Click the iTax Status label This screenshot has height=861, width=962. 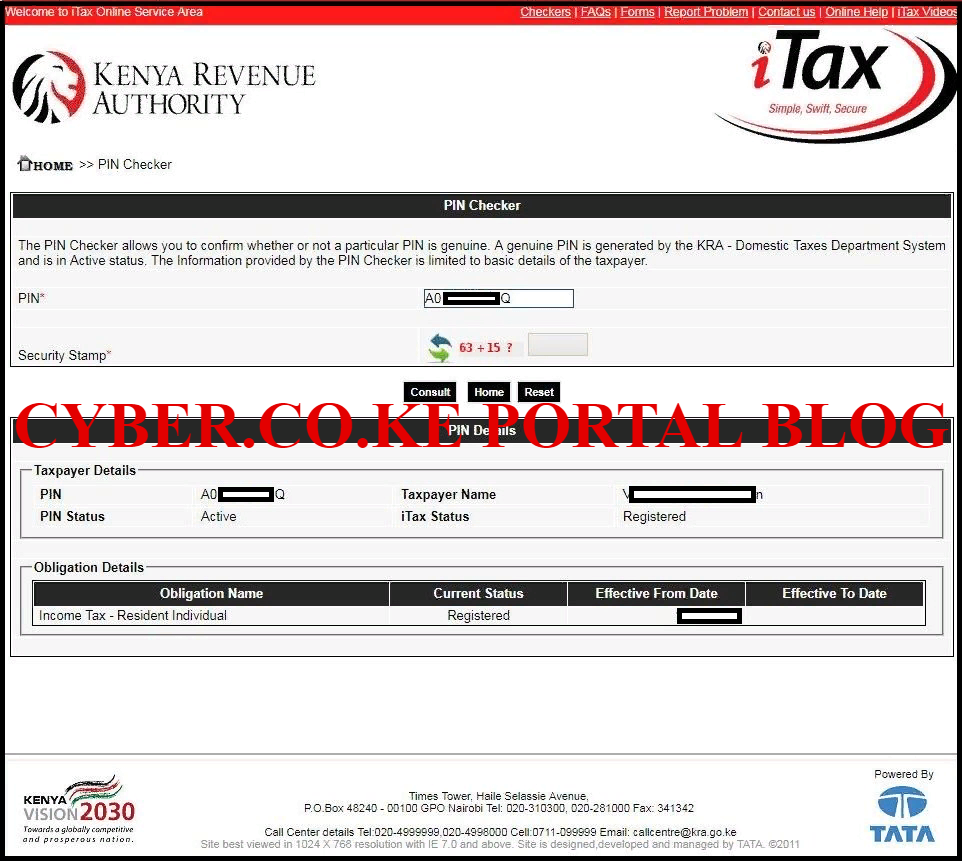point(435,517)
